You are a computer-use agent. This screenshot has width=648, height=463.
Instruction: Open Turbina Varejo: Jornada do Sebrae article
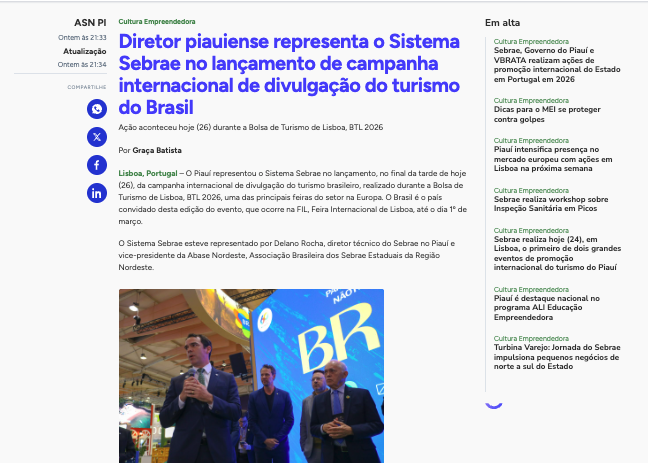pos(557,357)
